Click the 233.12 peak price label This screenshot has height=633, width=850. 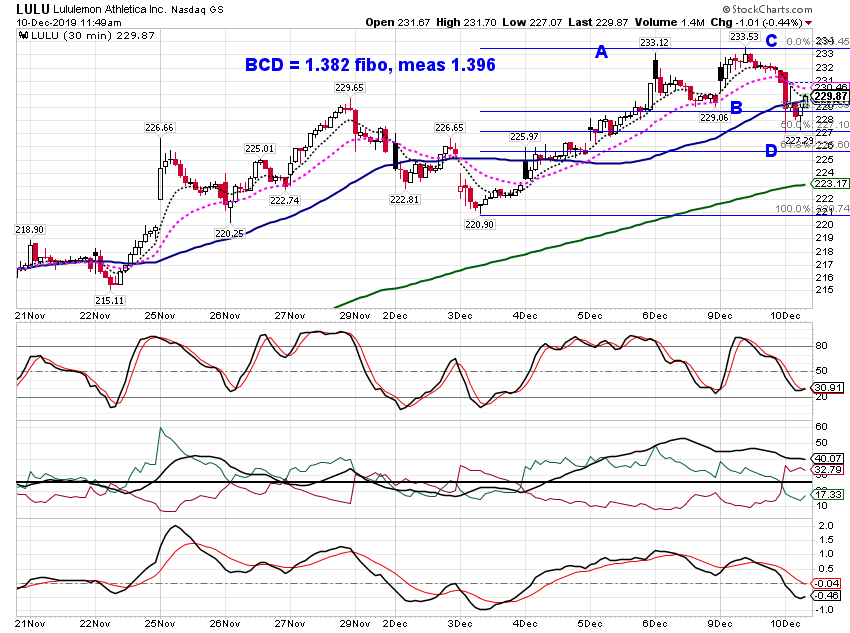pyautogui.click(x=654, y=43)
